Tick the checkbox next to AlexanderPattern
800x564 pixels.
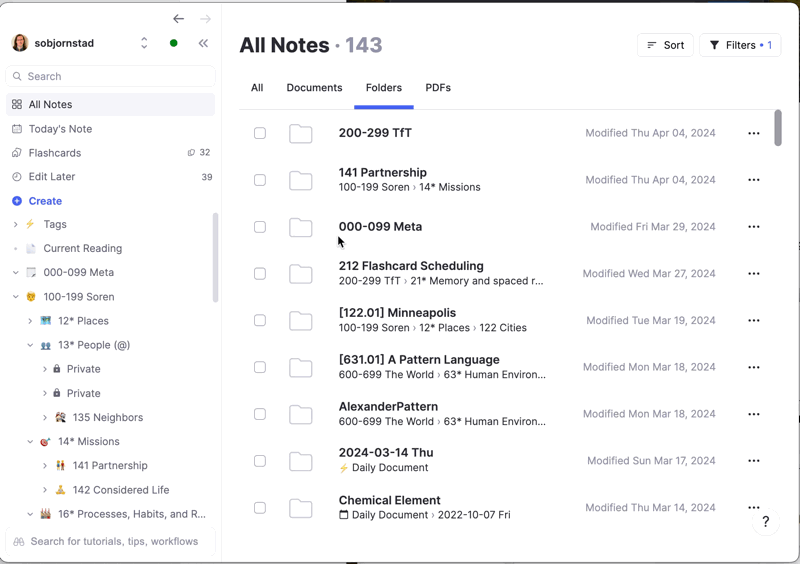pos(260,414)
